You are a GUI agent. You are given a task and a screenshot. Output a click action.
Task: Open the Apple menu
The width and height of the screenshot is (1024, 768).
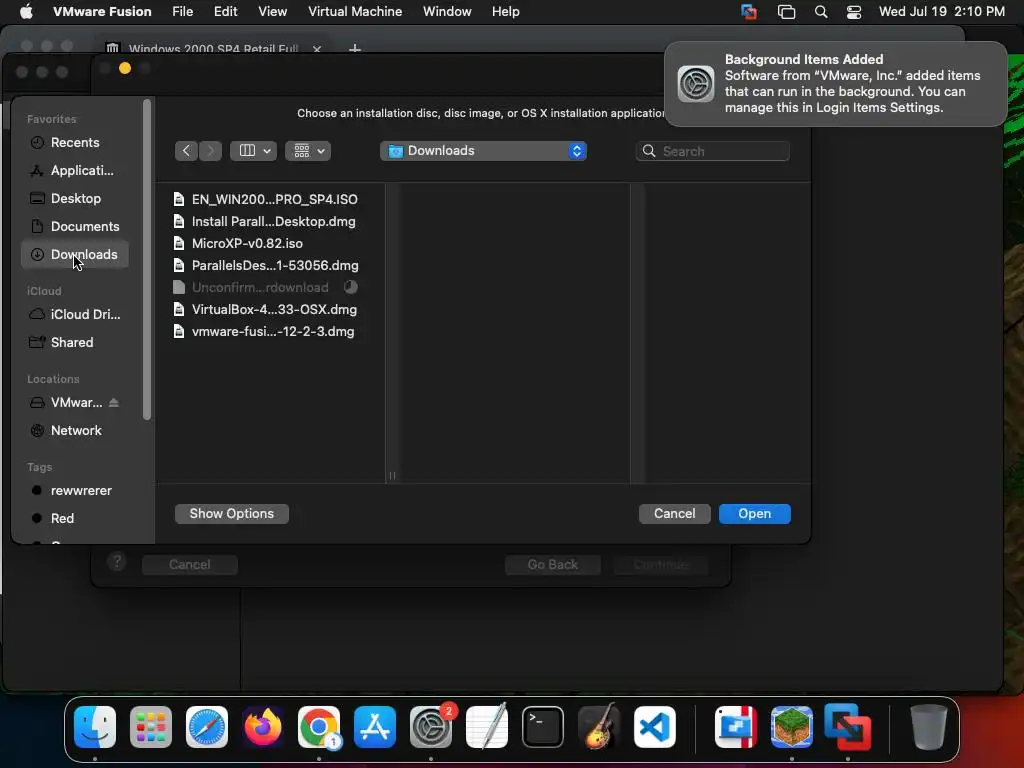click(x=26, y=12)
